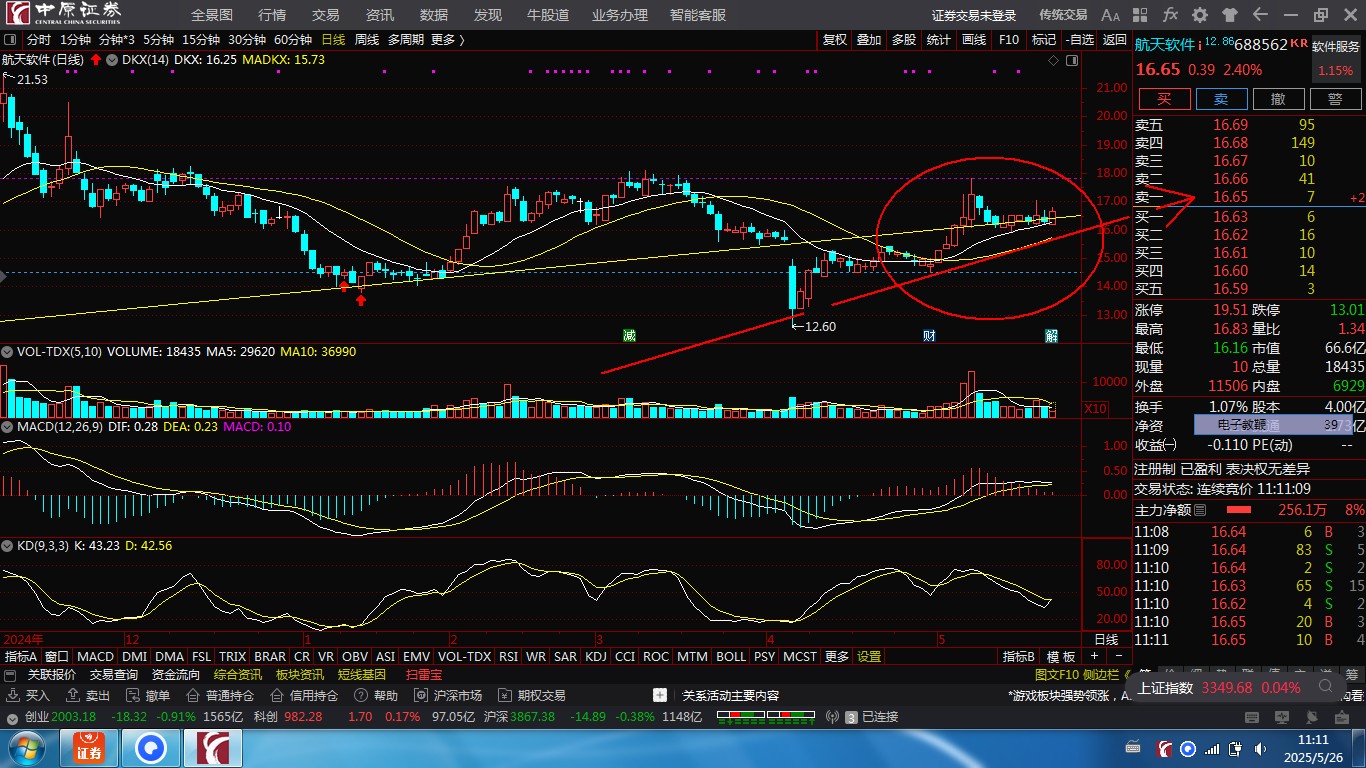This screenshot has height=768, width=1366.
Task: Click the 卖出 sell icon in bottom toolbar
Action: (x=73, y=695)
